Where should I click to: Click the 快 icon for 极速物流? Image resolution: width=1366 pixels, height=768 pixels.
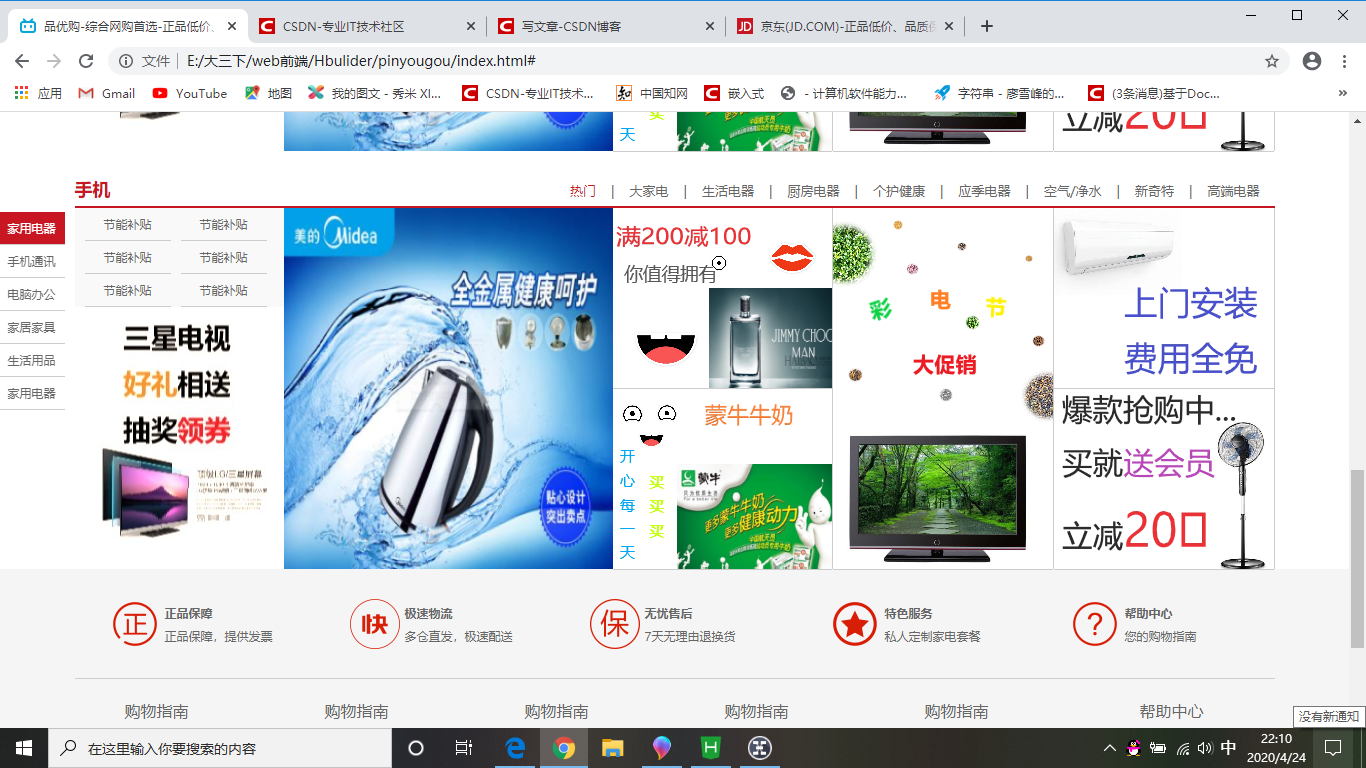tap(375, 623)
